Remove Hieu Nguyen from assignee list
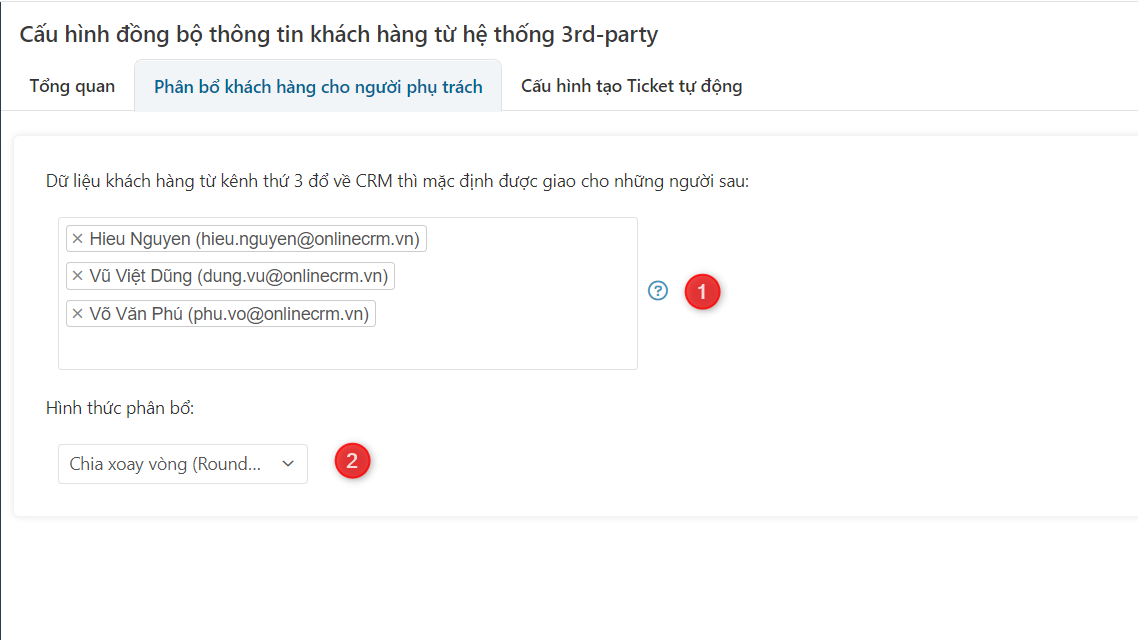 [x=78, y=239]
